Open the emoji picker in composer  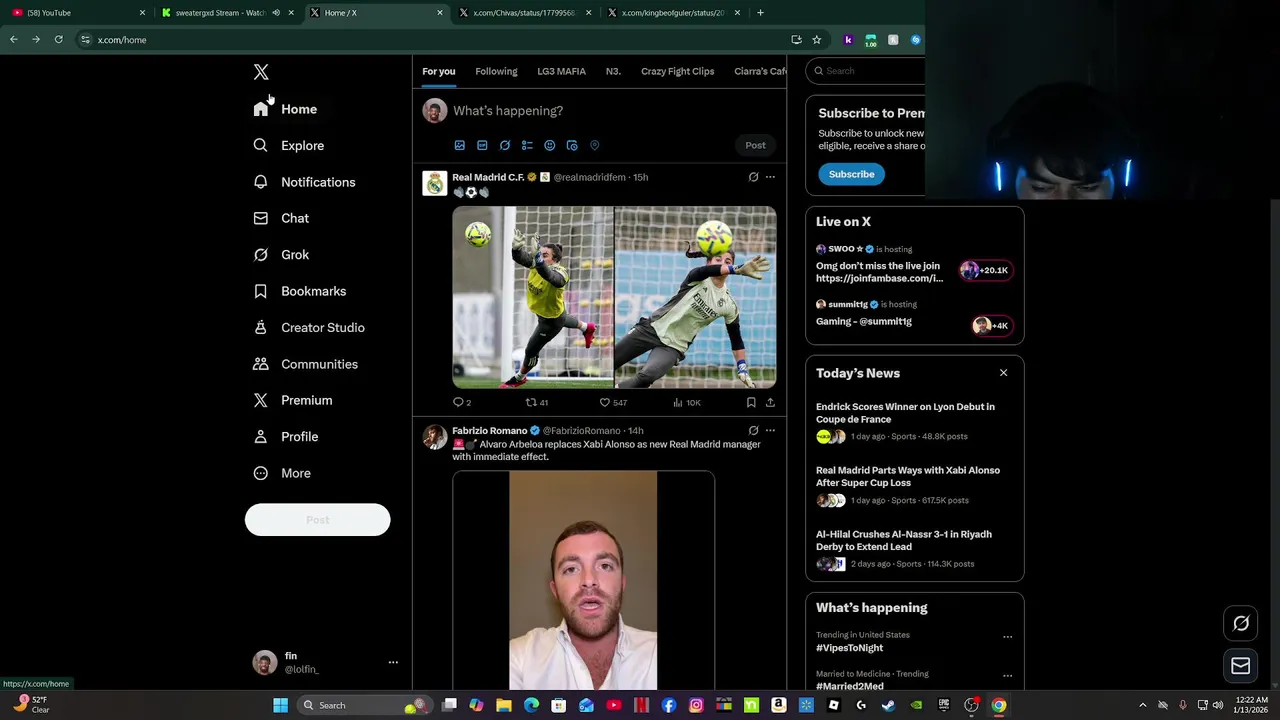[549, 145]
